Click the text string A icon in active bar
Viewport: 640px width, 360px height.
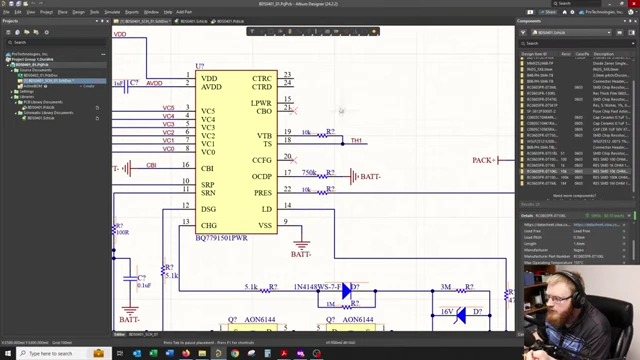point(356,31)
